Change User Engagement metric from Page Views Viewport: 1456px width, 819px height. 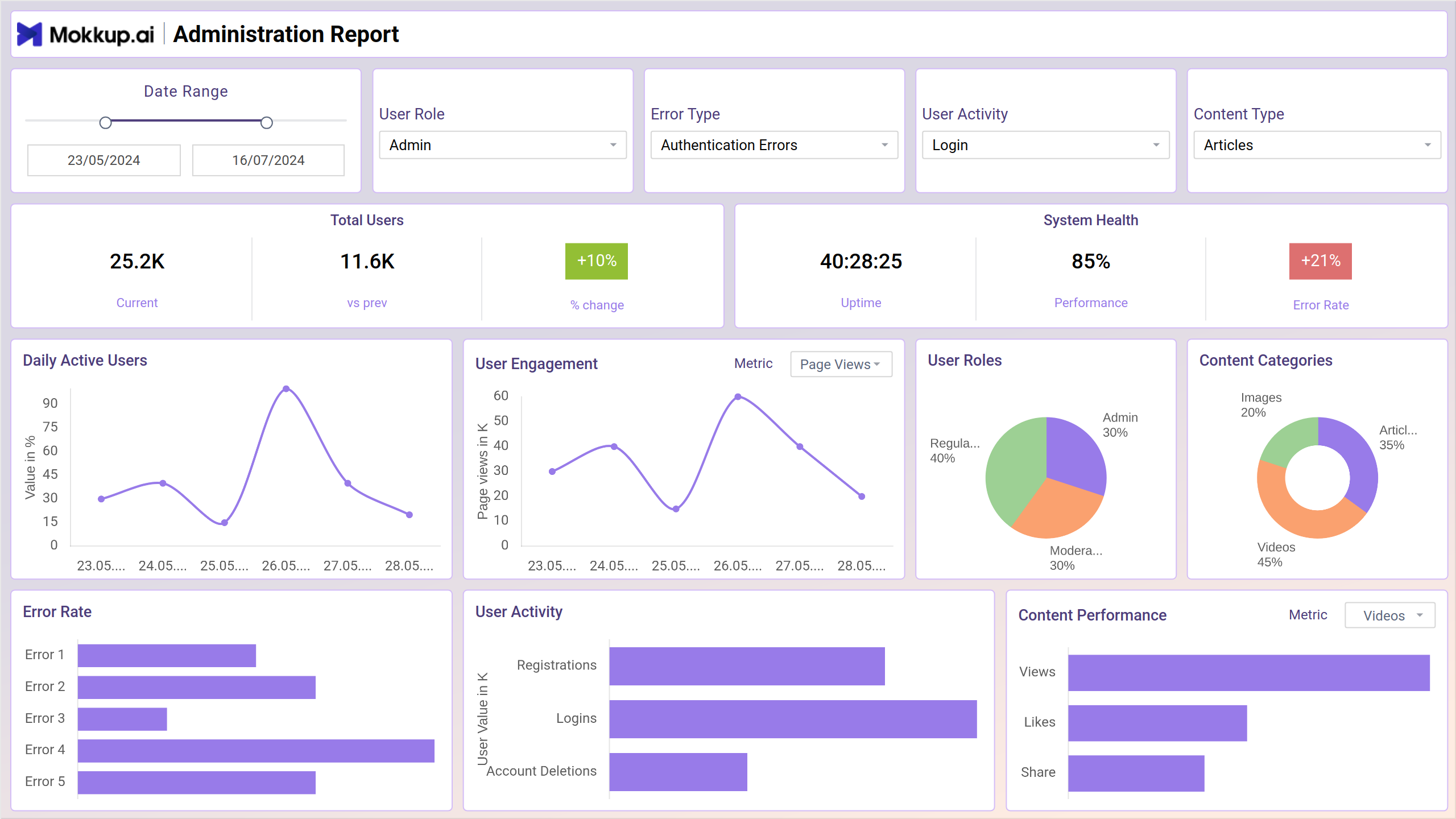(841, 364)
